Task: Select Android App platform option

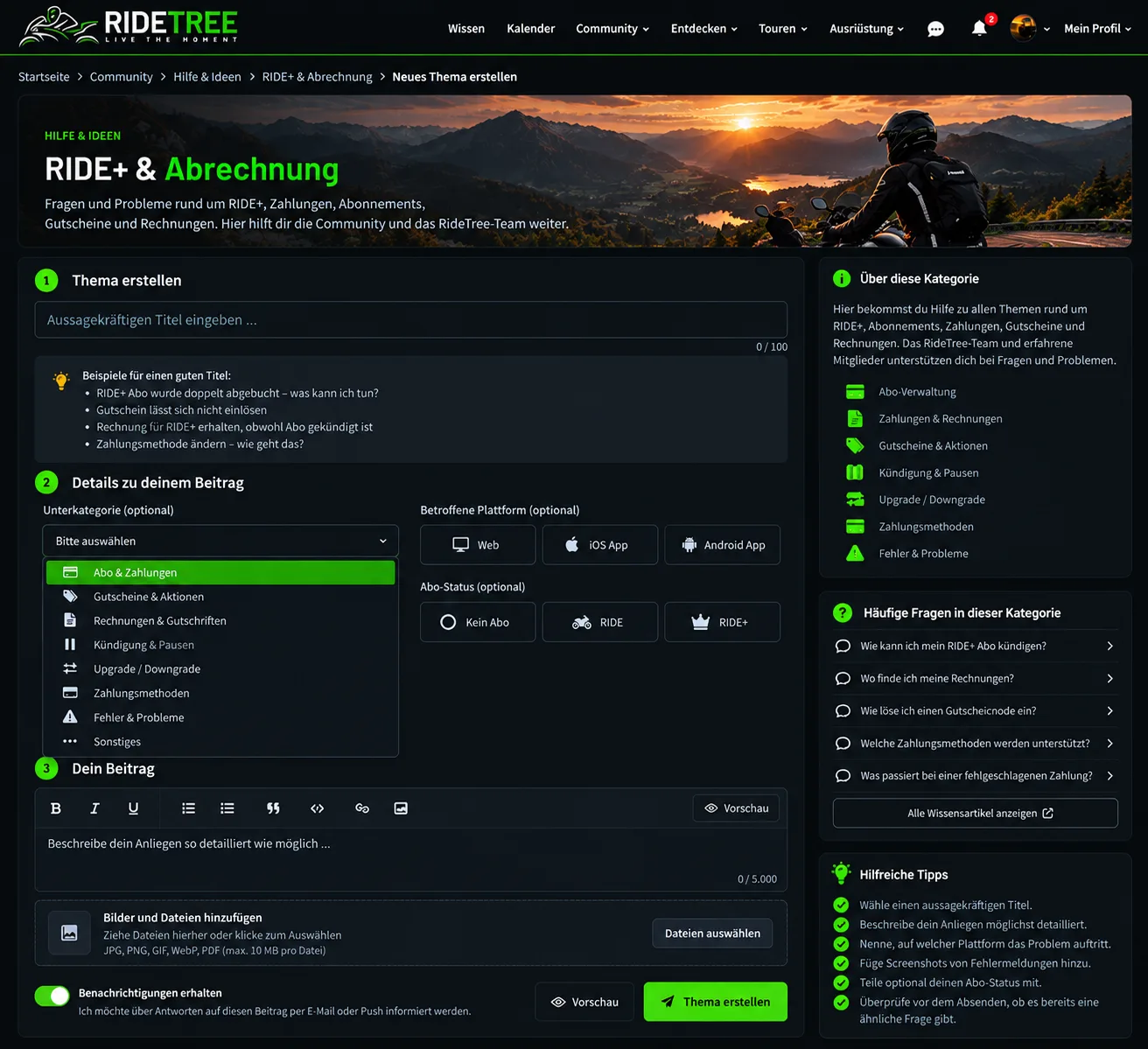Action: [x=723, y=545]
